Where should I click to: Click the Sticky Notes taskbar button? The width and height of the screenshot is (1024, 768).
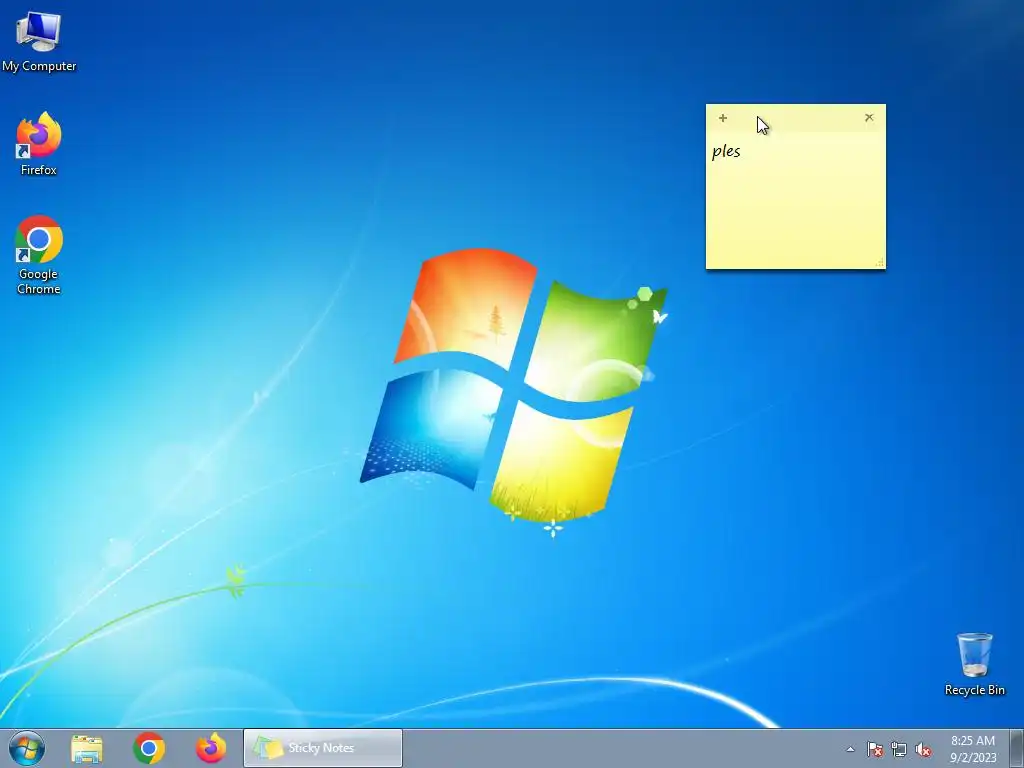[323, 748]
